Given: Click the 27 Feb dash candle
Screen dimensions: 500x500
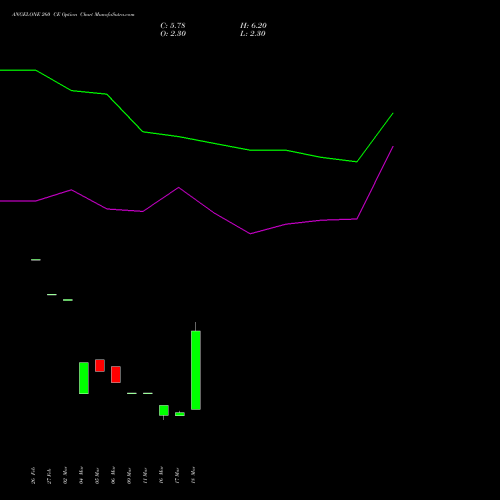Looking at the screenshot, I should pyautogui.click(x=52, y=294).
